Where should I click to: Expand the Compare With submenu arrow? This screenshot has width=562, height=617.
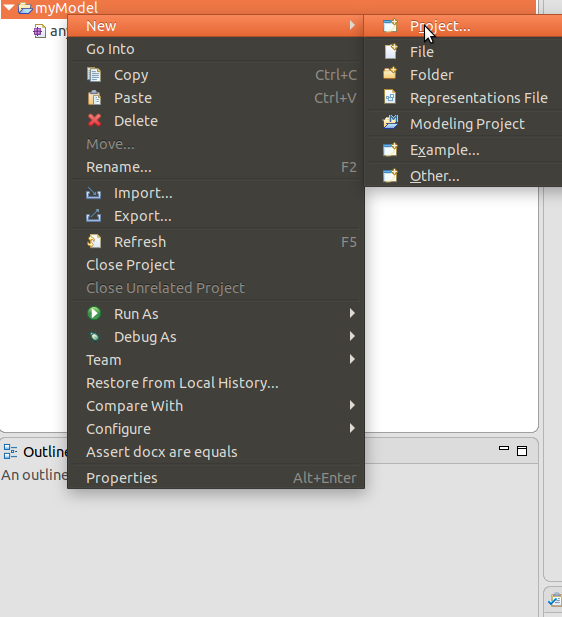(352, 405)
